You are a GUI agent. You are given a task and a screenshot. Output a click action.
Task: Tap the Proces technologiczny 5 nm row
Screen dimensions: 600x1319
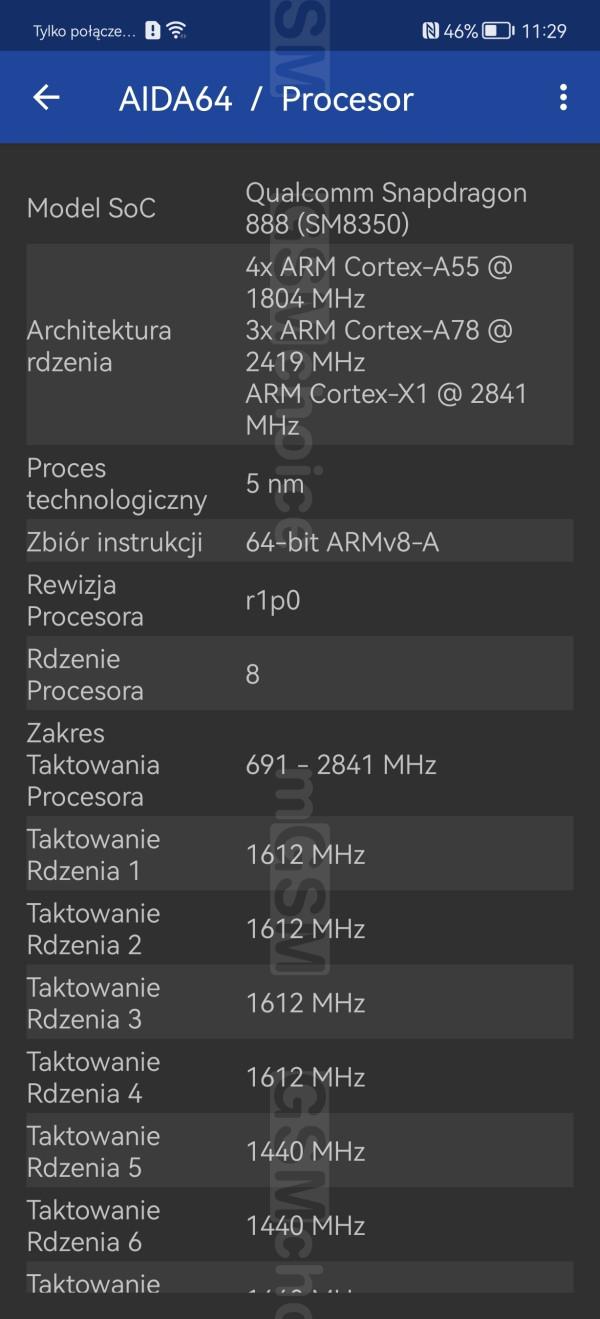pos(299,484)
